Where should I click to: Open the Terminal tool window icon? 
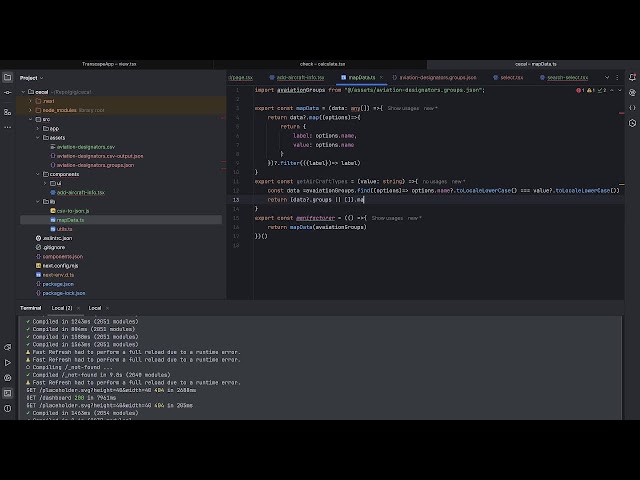click(8, 393)
